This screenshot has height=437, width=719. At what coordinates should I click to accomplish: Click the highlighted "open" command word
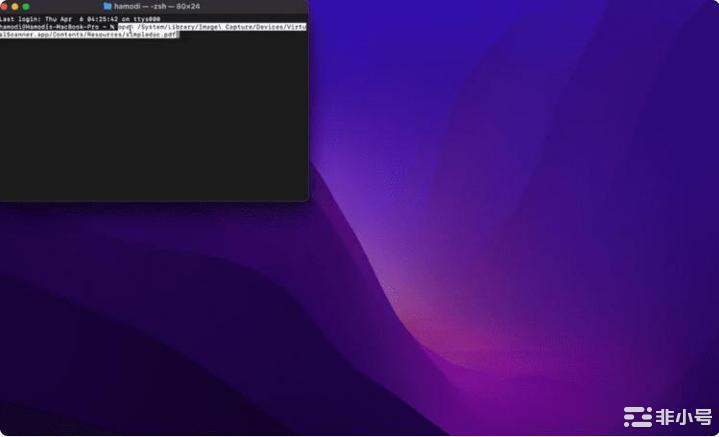point(125,26)
